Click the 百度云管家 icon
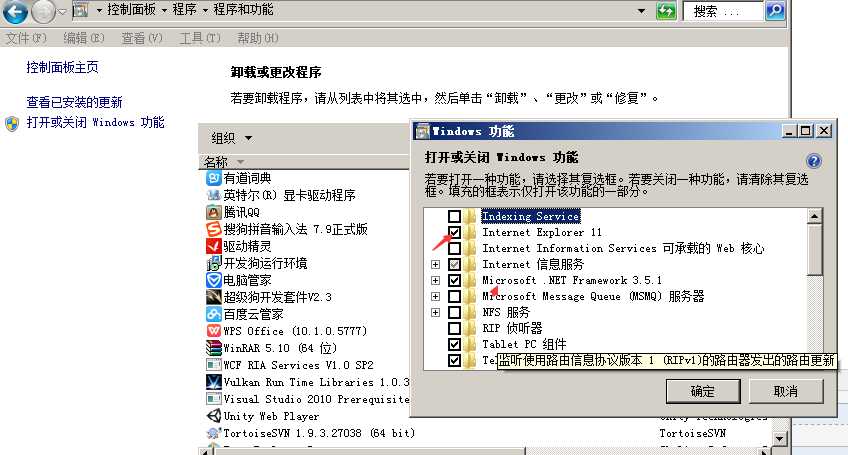The image size is (848, 455). pos(214,314)
